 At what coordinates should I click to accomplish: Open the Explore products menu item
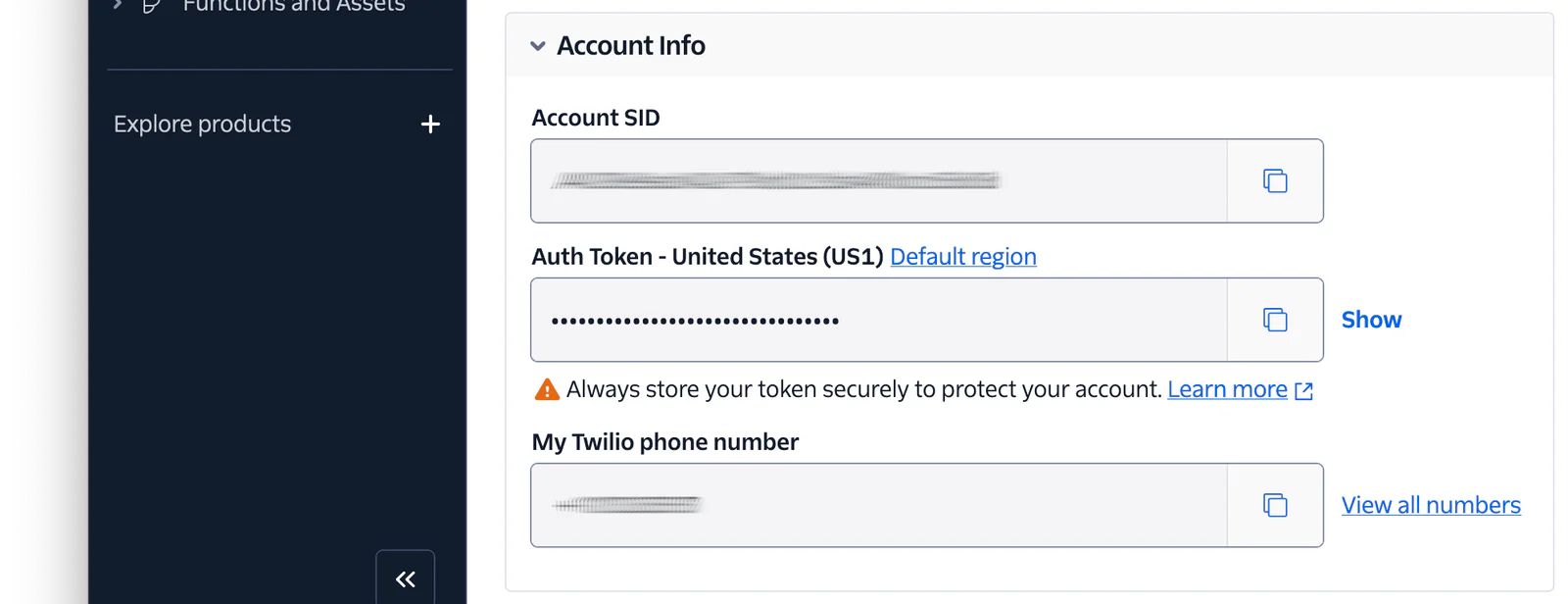pyautogui.click(x=202, y=124)
